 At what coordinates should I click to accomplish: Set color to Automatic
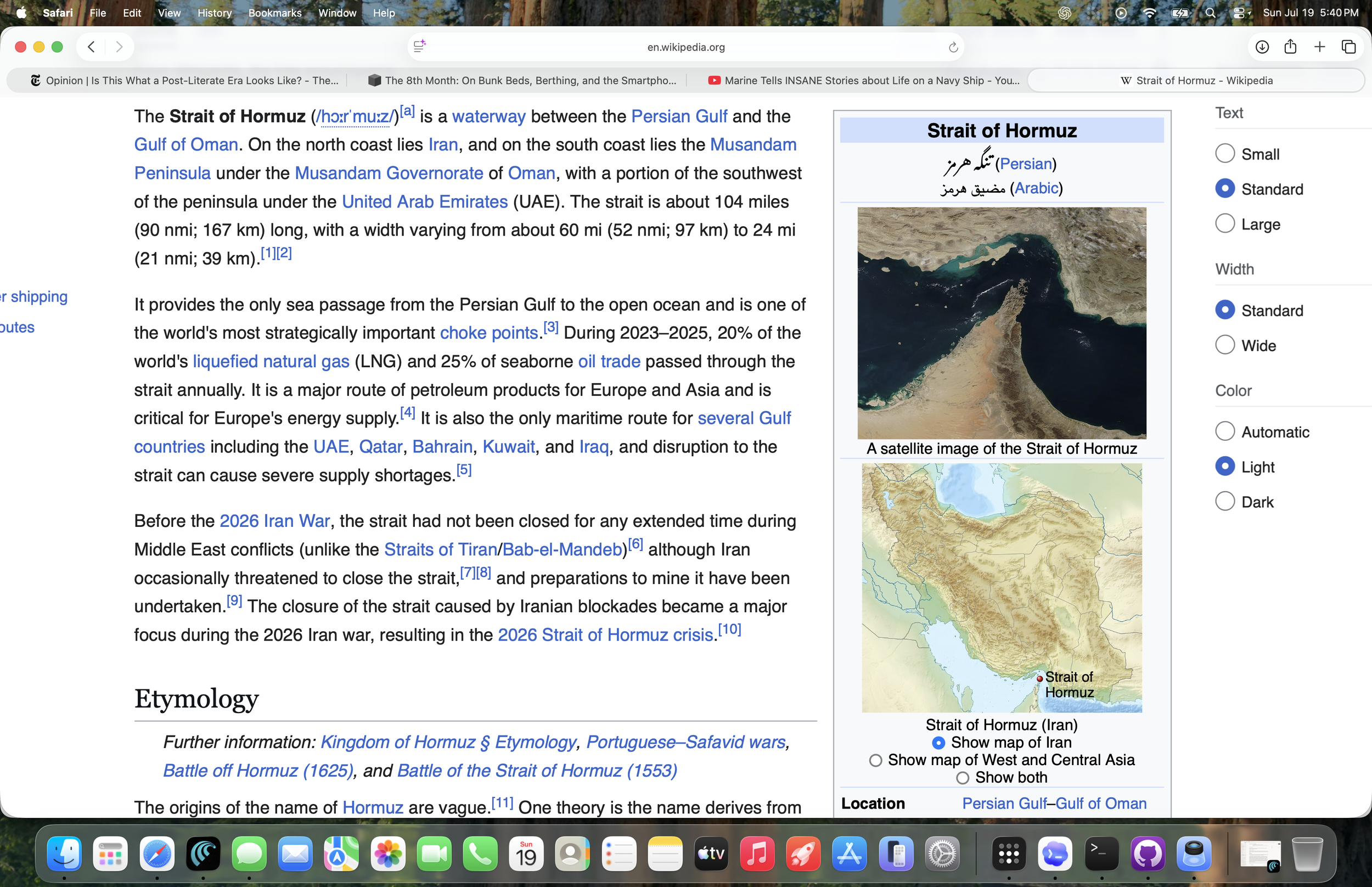1224,431
